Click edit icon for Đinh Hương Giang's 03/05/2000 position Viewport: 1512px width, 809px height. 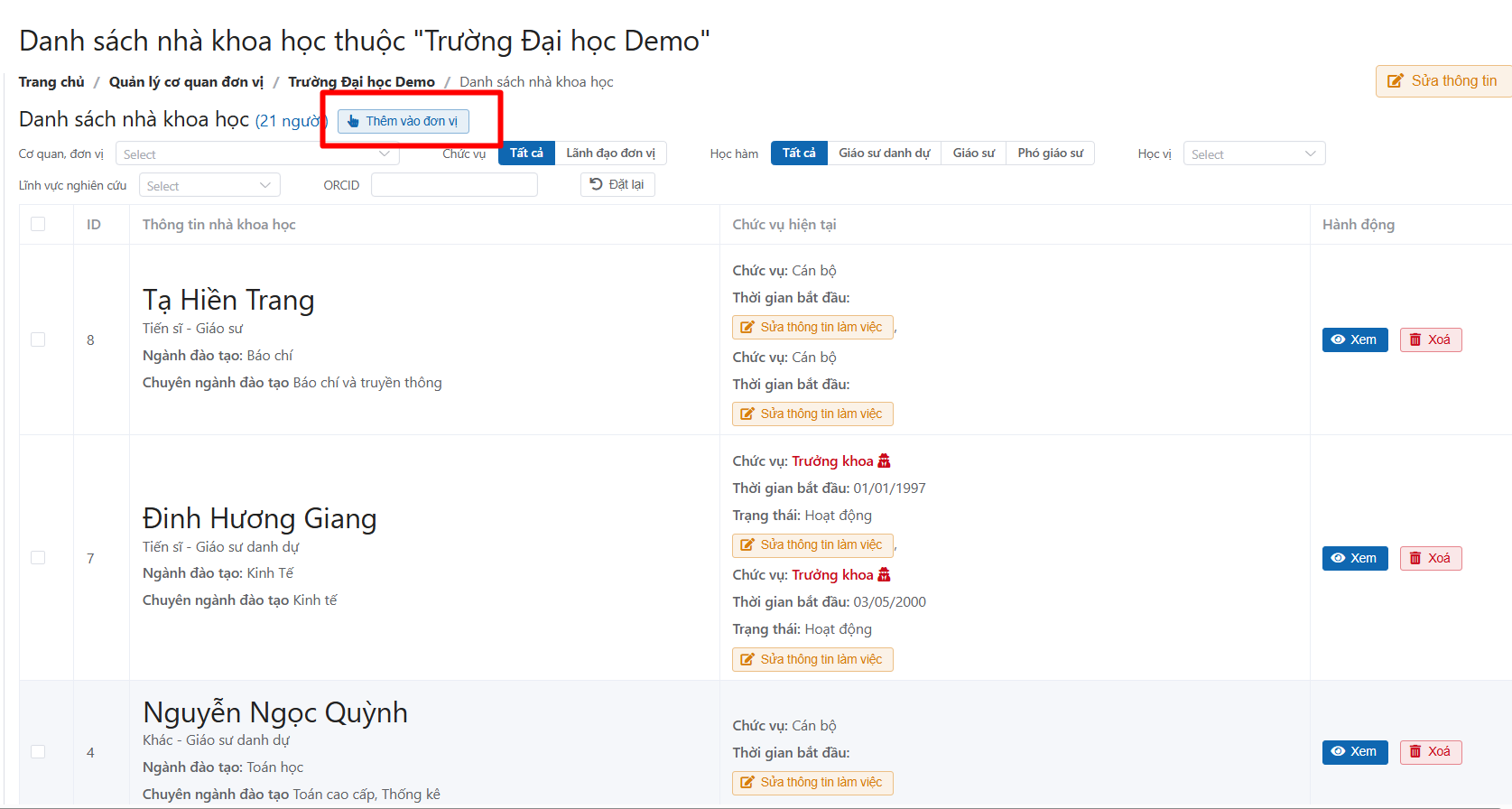[x=747, y=660]
